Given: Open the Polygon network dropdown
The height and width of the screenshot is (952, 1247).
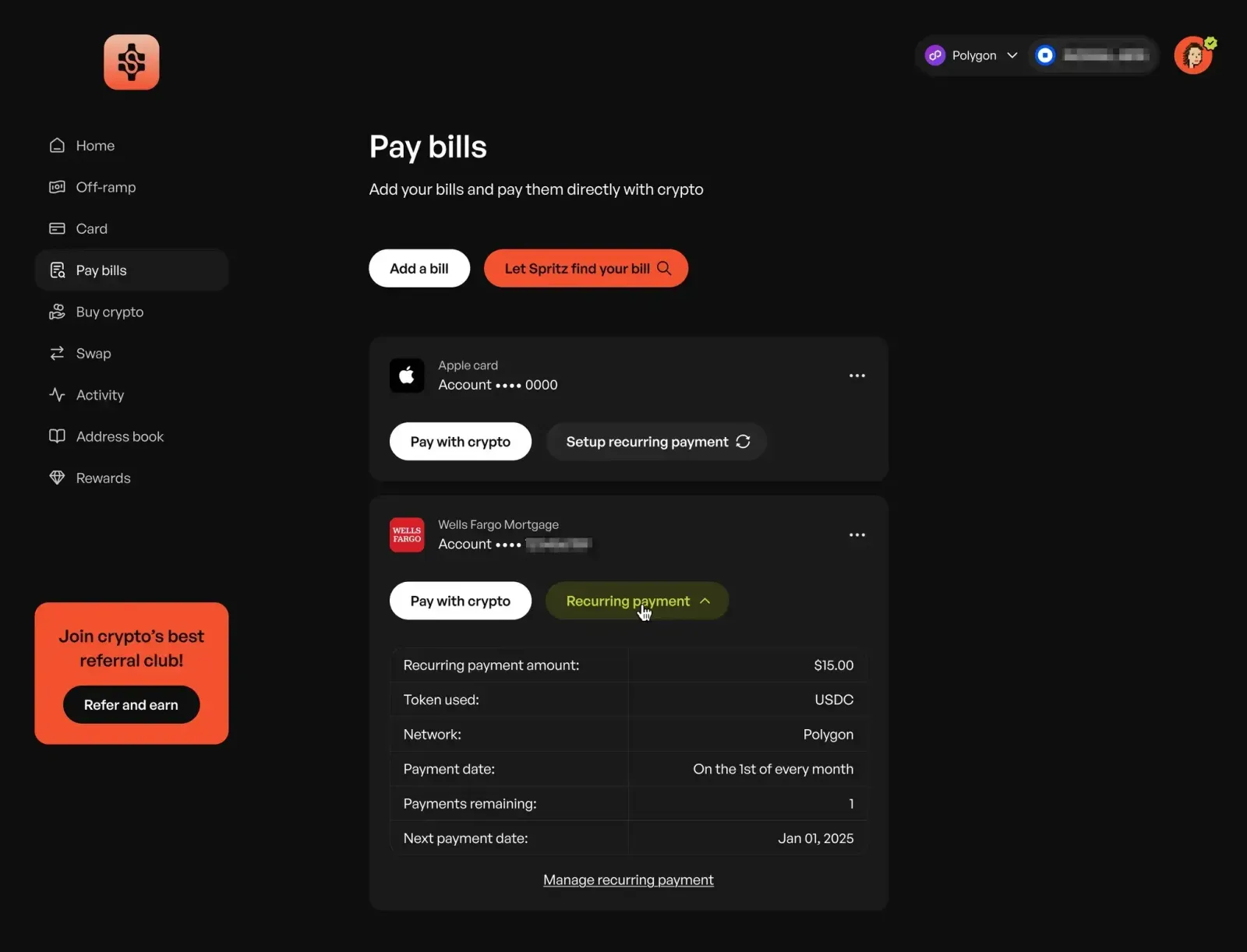Looking at the screenshot, I should [972, 55].
